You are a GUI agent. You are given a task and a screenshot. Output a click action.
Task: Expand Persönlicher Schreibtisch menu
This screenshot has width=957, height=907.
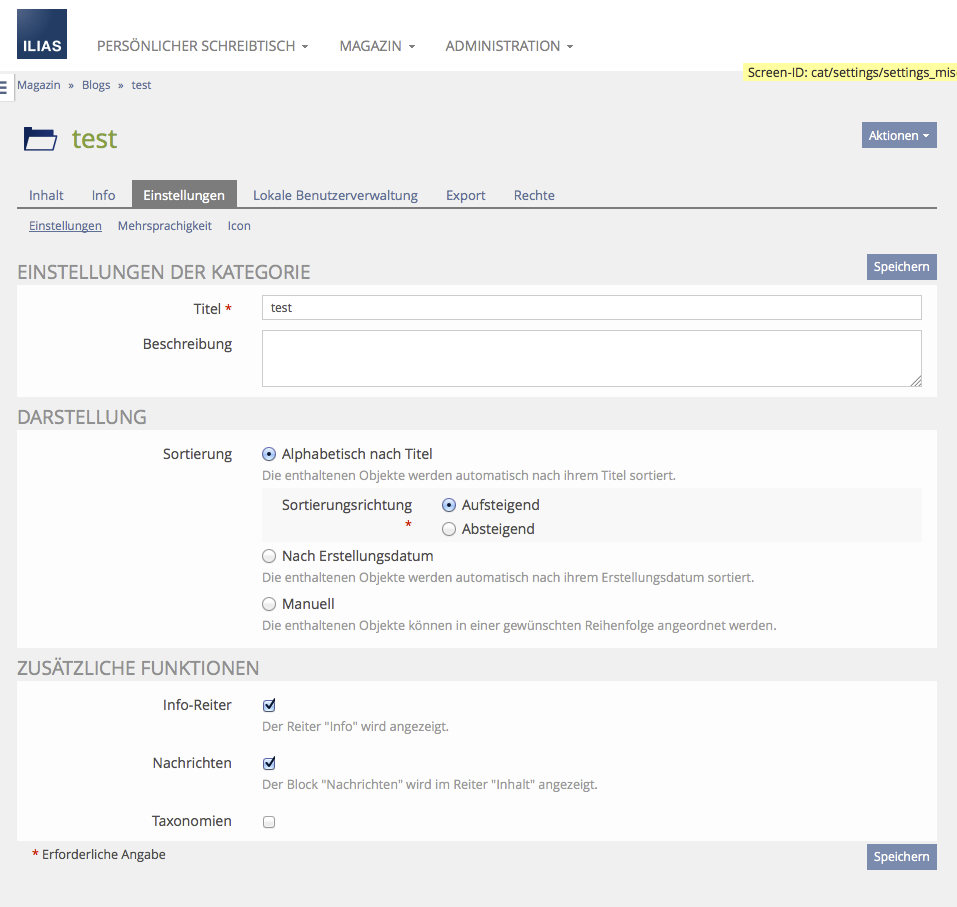coord(202,46)
